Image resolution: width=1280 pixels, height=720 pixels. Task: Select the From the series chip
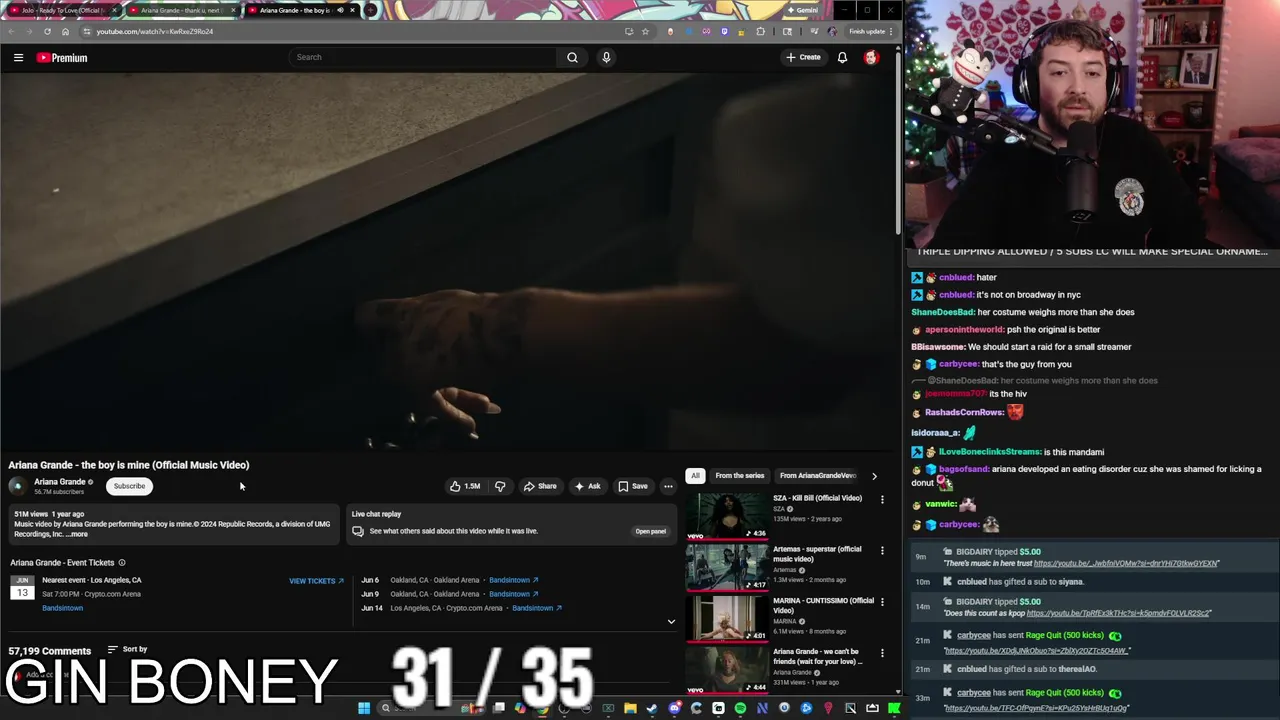point(739,475)
